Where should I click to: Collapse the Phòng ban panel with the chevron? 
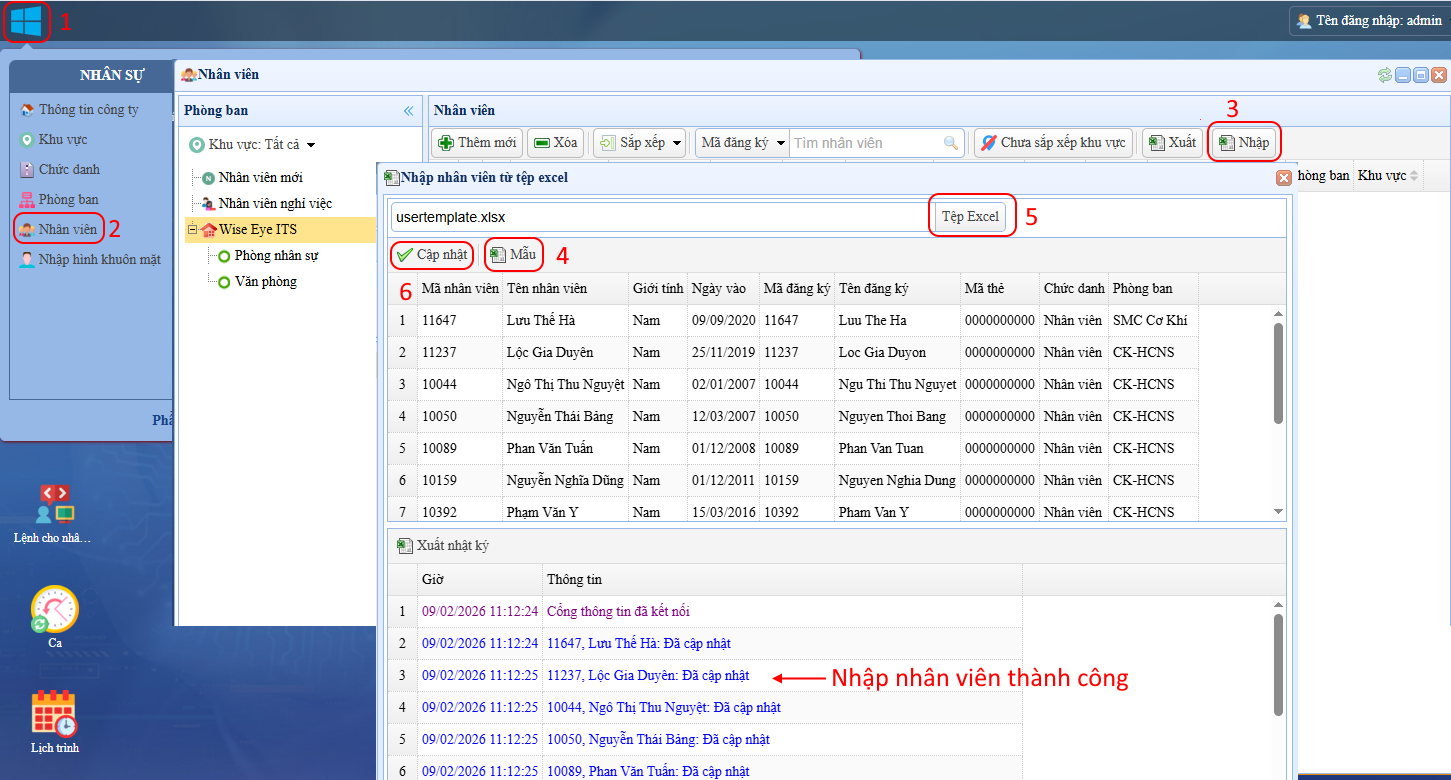(x=408, y=111)
